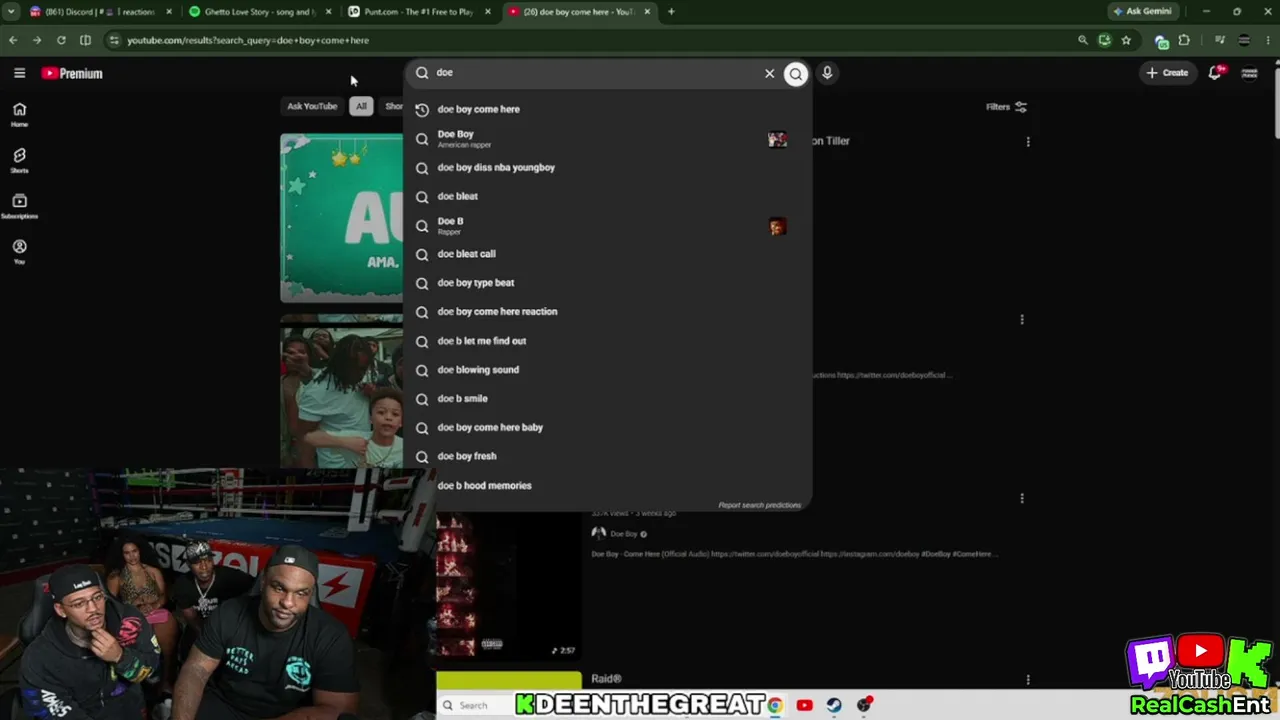Image resolution: width=1280 pixels, height=720 pixels.
Task: Open Chrome from the taskbar
Action: pos(775,705)
